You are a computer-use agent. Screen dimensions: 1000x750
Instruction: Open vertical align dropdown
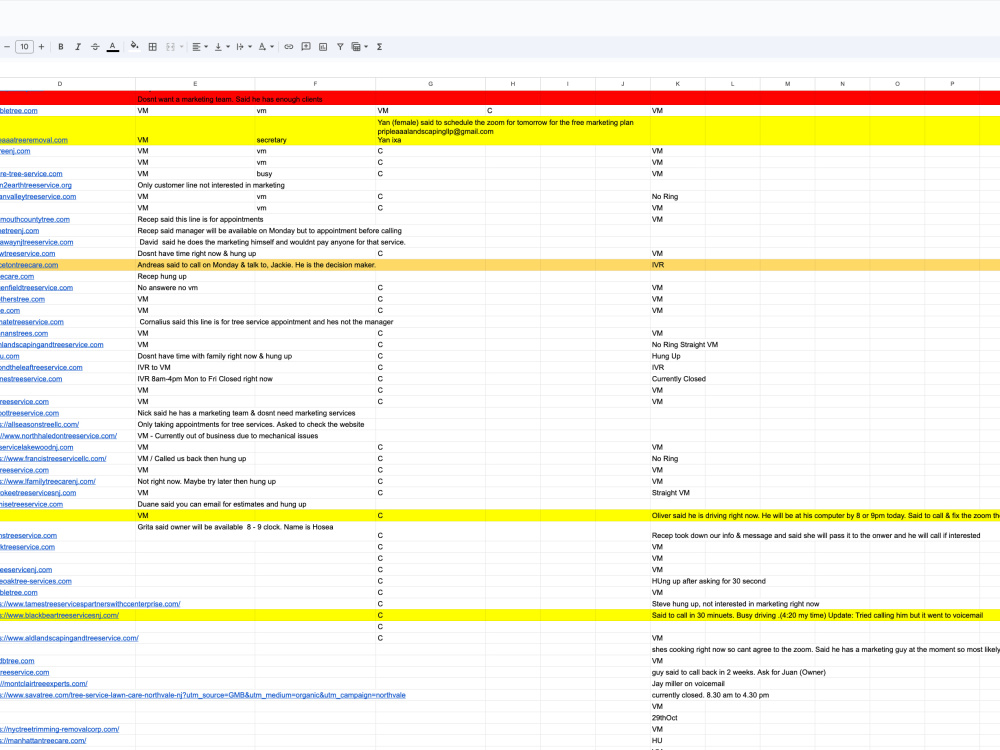tap(221, 47)
